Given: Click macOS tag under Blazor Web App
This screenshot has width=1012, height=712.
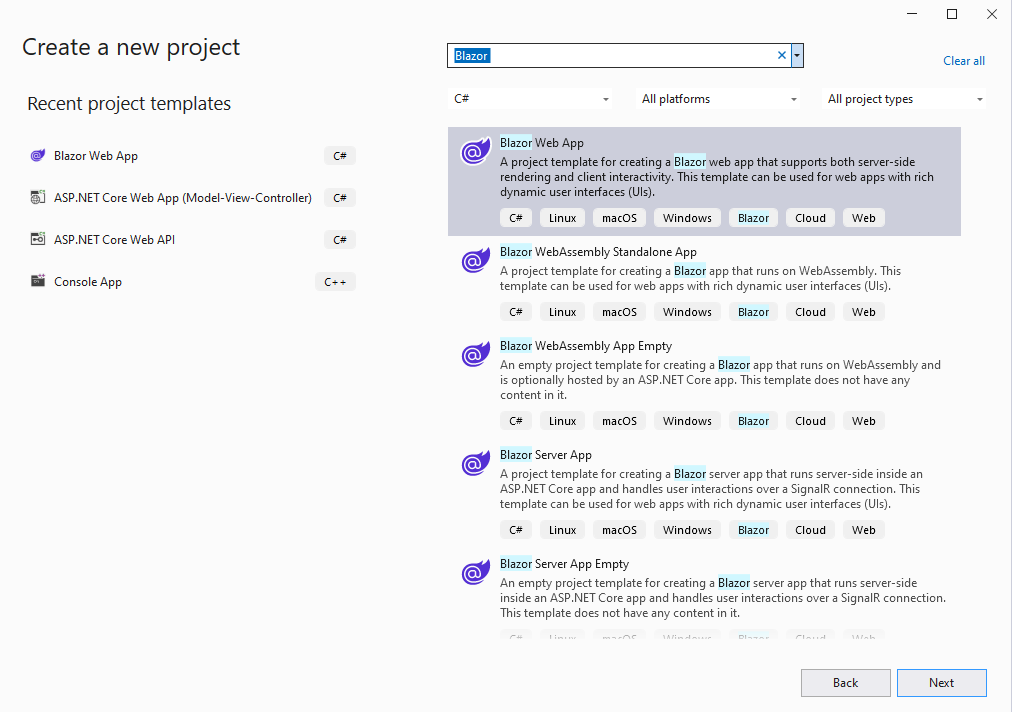Looking at the screenshot, I should pos(619,218).
